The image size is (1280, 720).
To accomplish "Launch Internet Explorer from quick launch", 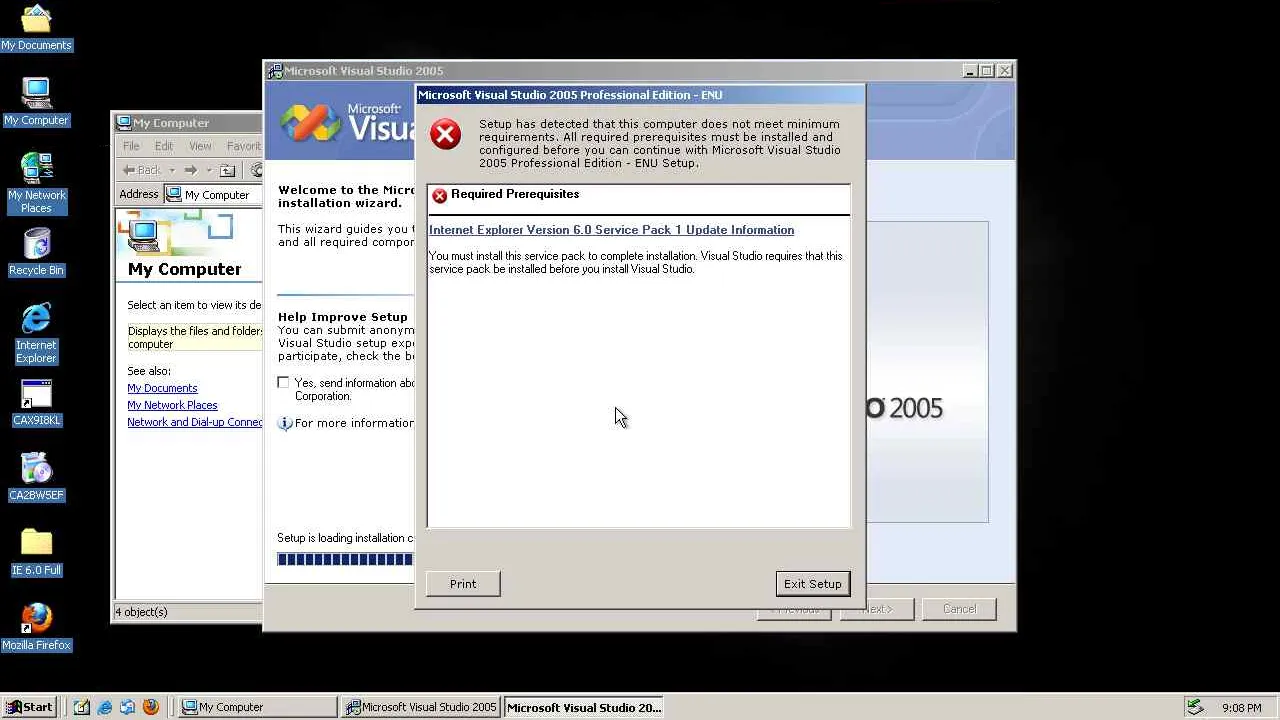I will (105, 707).
